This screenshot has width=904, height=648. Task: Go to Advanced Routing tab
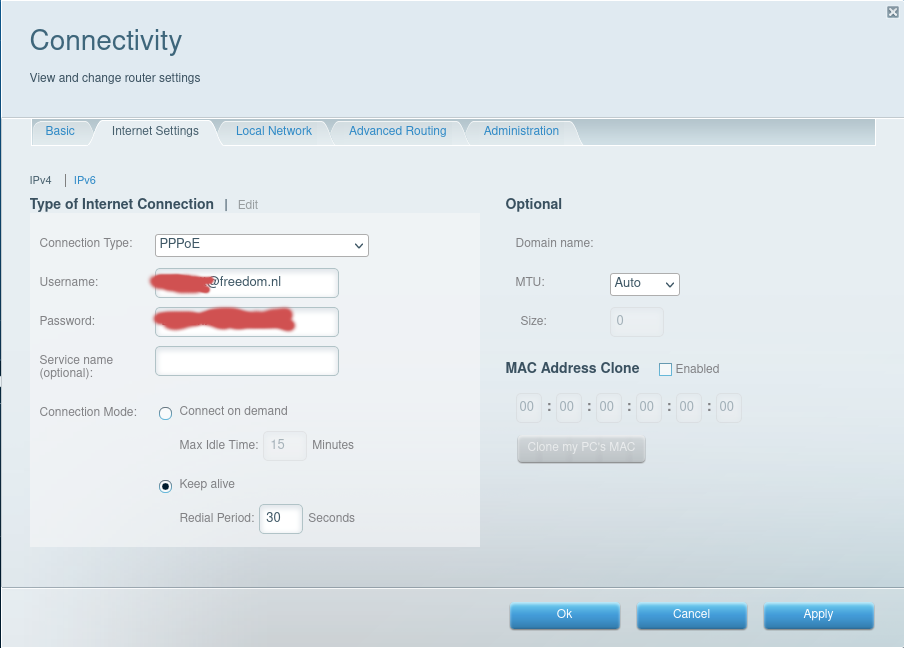pos(397,131)
